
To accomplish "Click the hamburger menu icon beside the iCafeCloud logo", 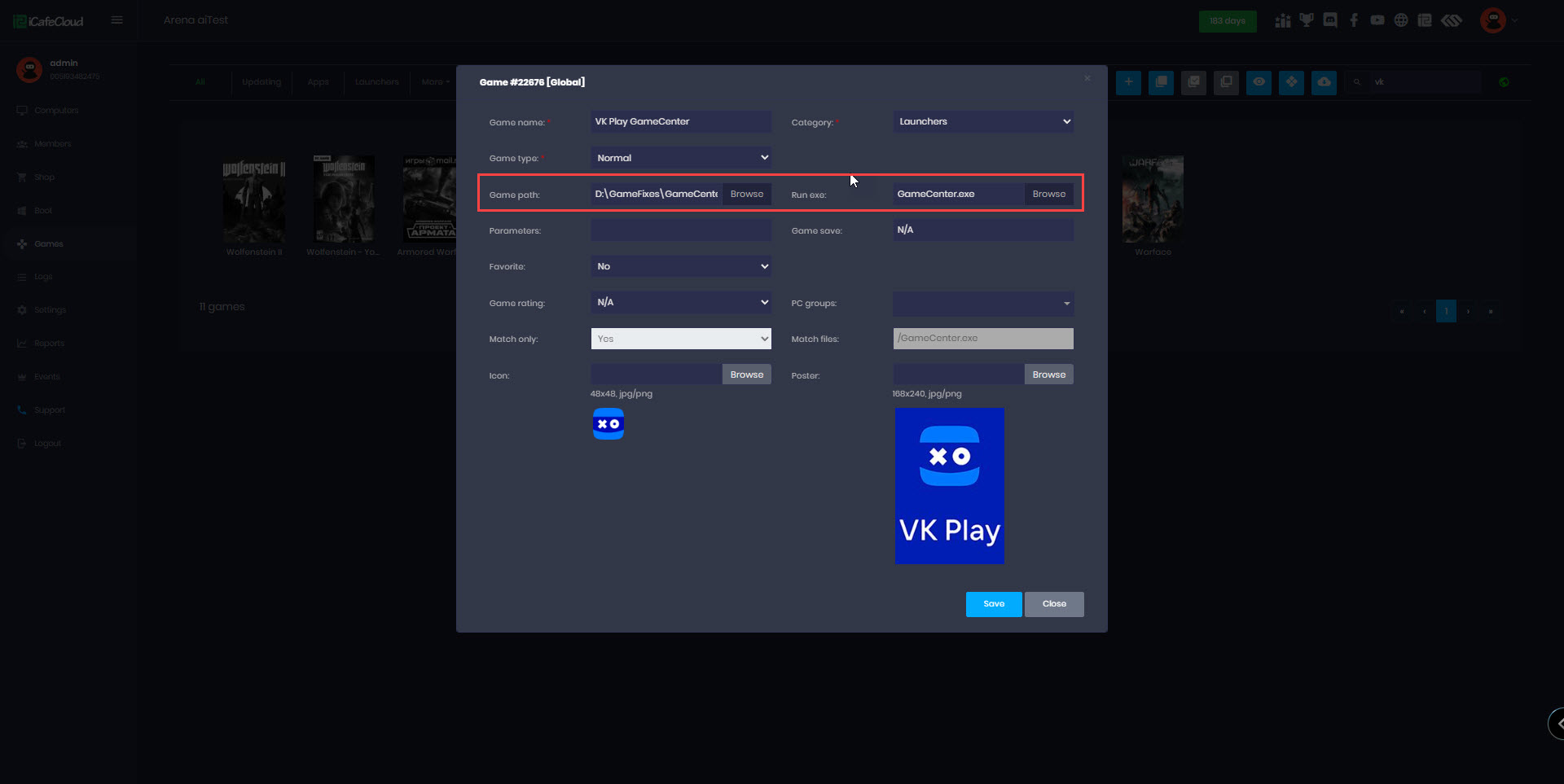I will coord(117,20).
